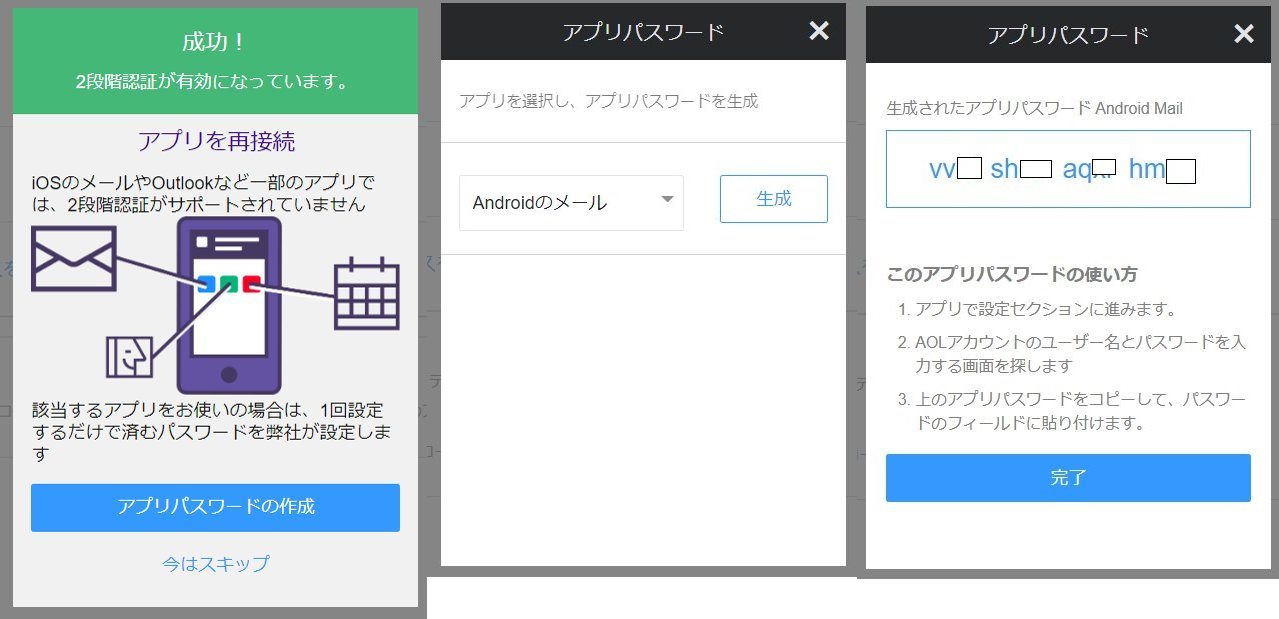Click the アプリを再接続 heading

click(x=215, y=141)
